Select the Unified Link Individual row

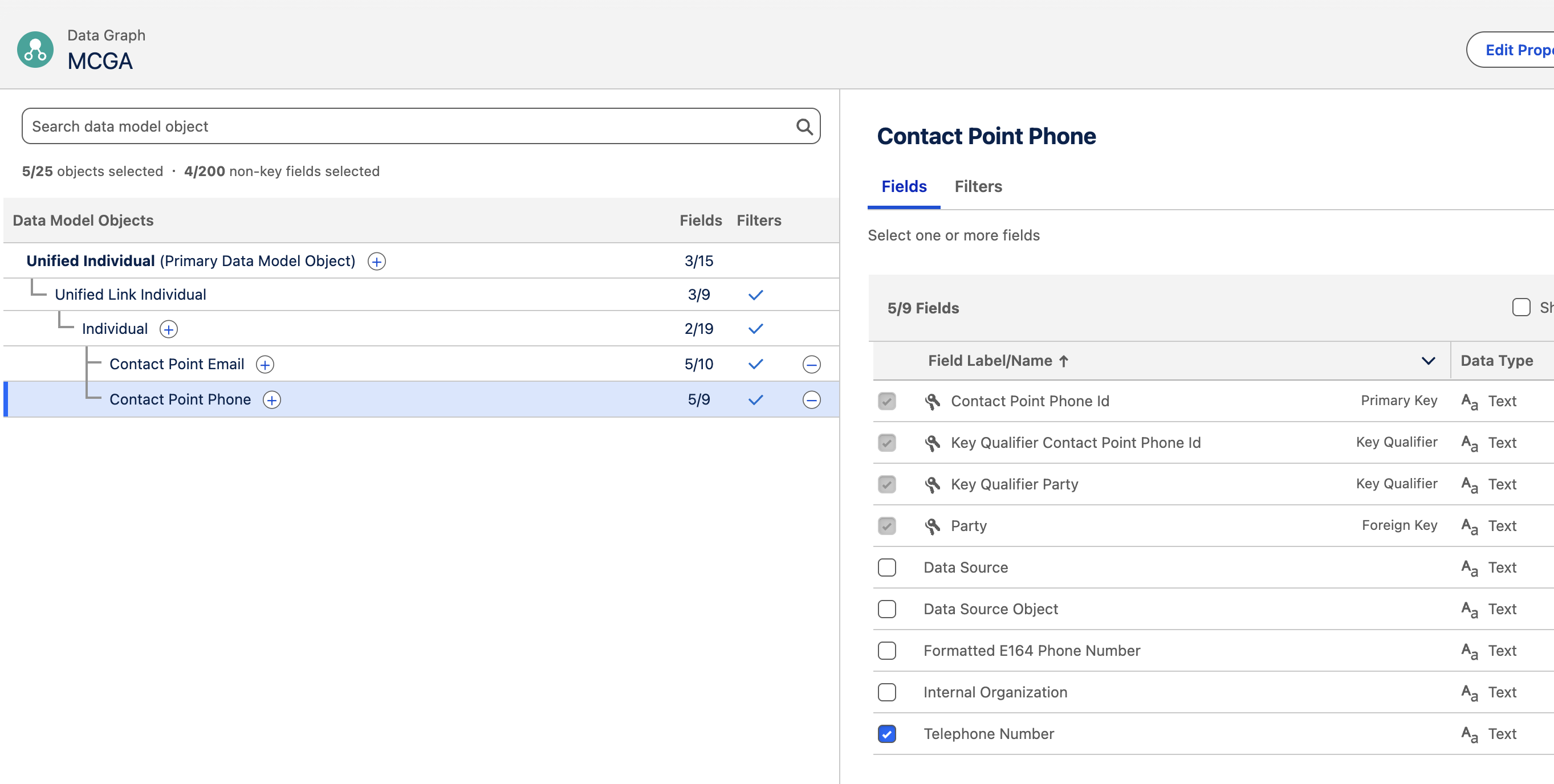[x=131, y=295]
